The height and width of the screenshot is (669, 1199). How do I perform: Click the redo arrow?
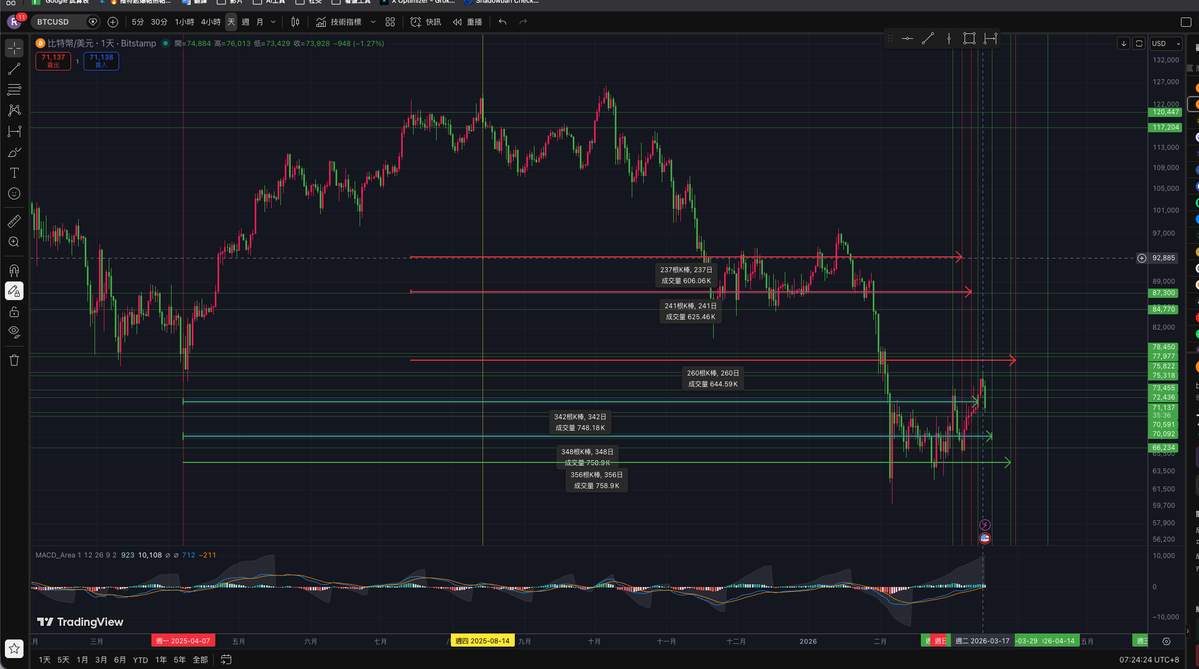(523, 22)
